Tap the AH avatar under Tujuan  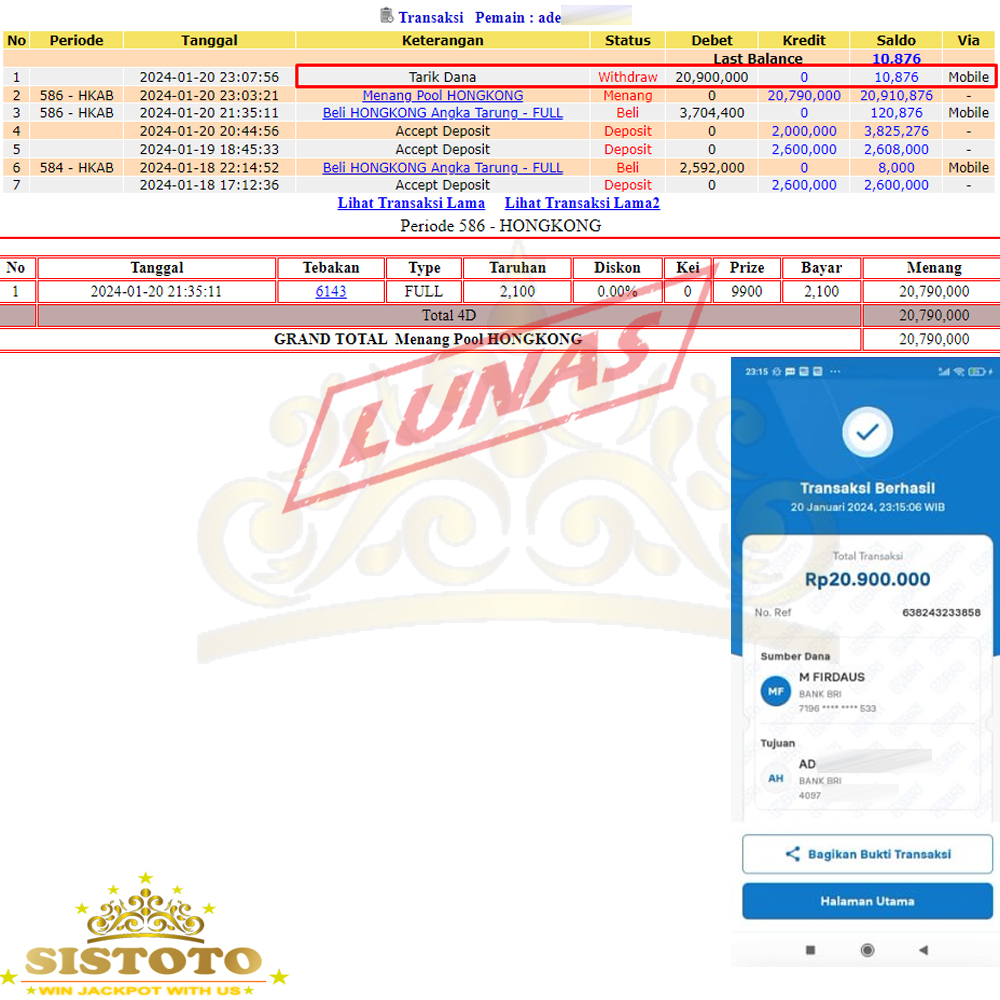[774, 778]
